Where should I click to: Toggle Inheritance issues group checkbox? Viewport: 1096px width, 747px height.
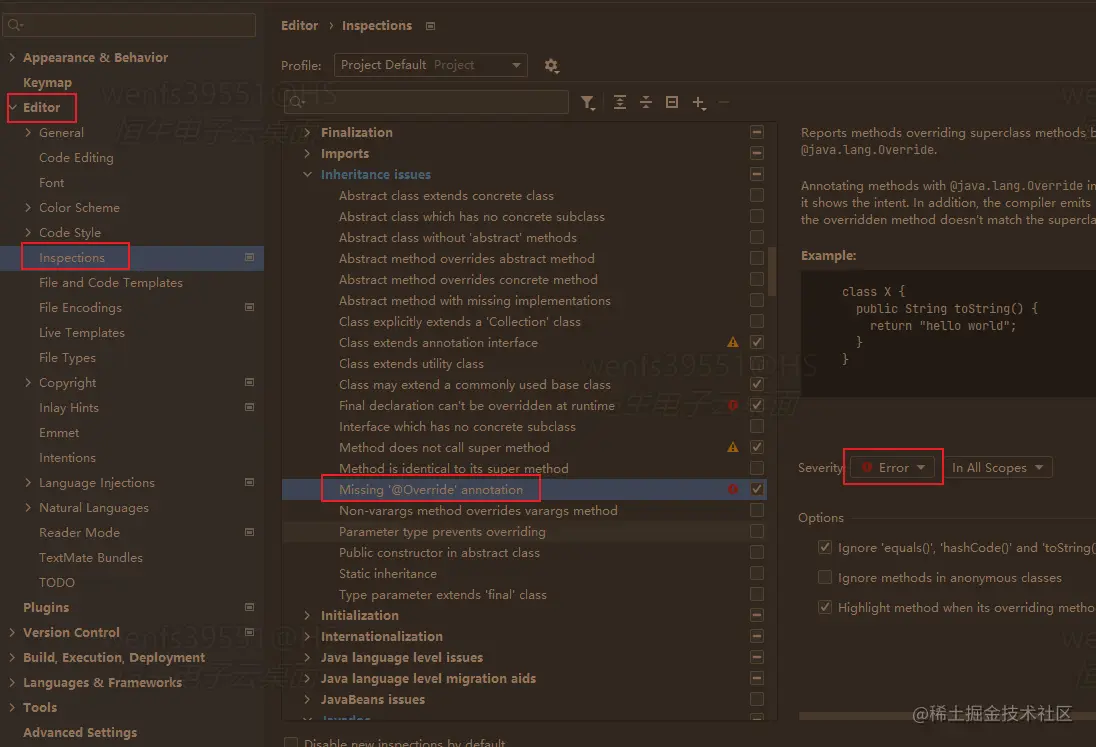(757, 174)
